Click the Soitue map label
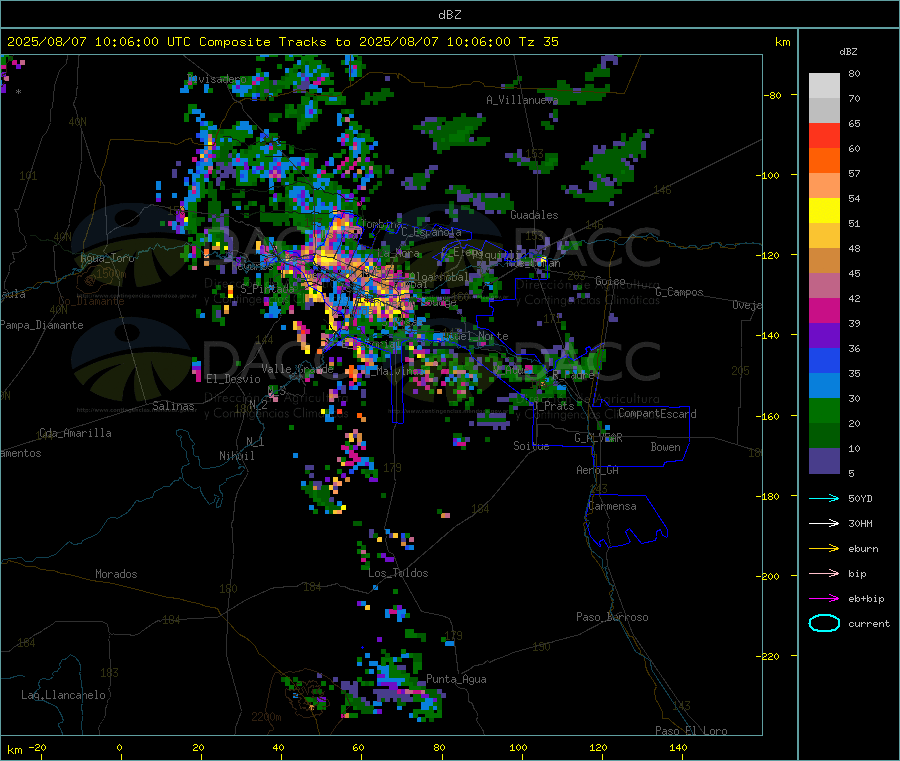Viewport: 900px width, 761px height. (531, 446)
